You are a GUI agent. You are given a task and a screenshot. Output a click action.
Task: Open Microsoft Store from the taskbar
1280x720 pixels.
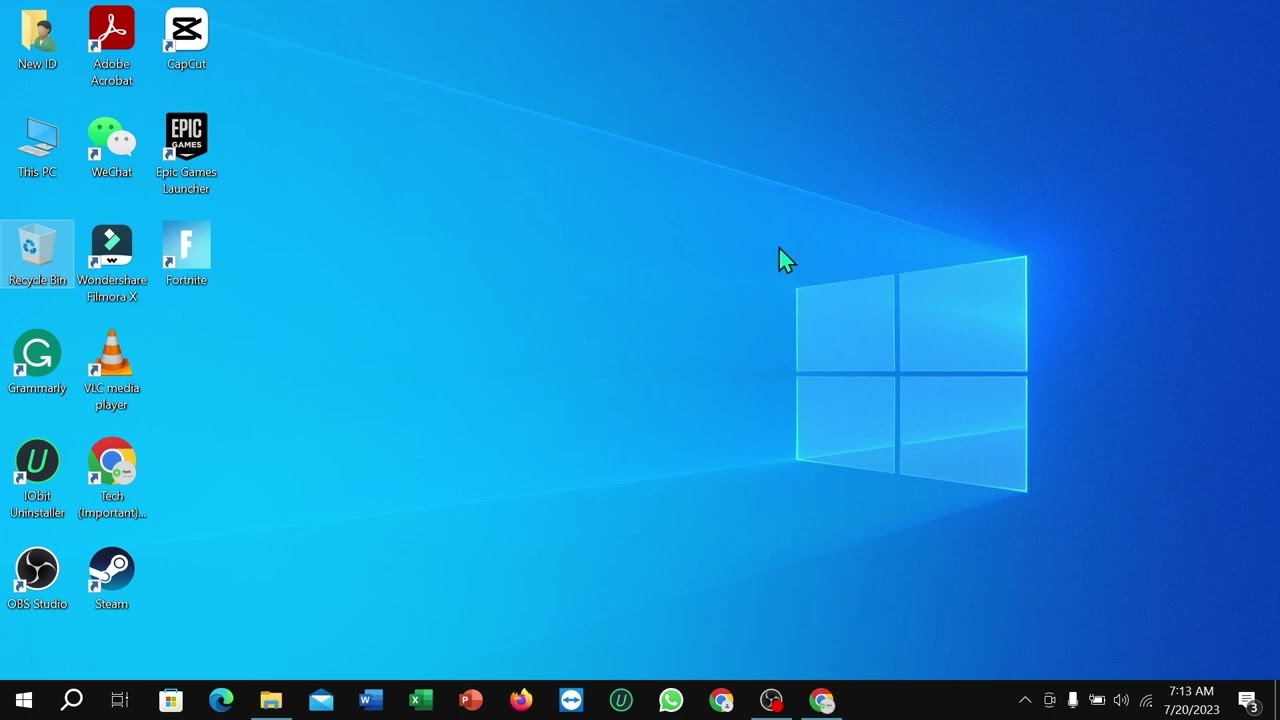click(171, 700)
